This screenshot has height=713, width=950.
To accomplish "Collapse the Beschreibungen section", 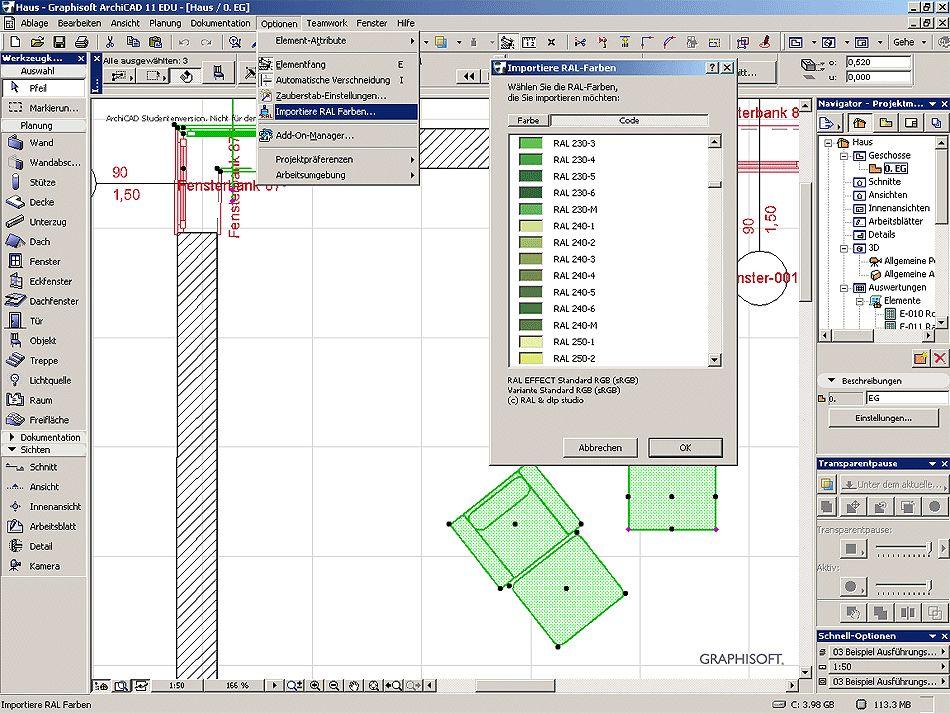I will 830,381.
